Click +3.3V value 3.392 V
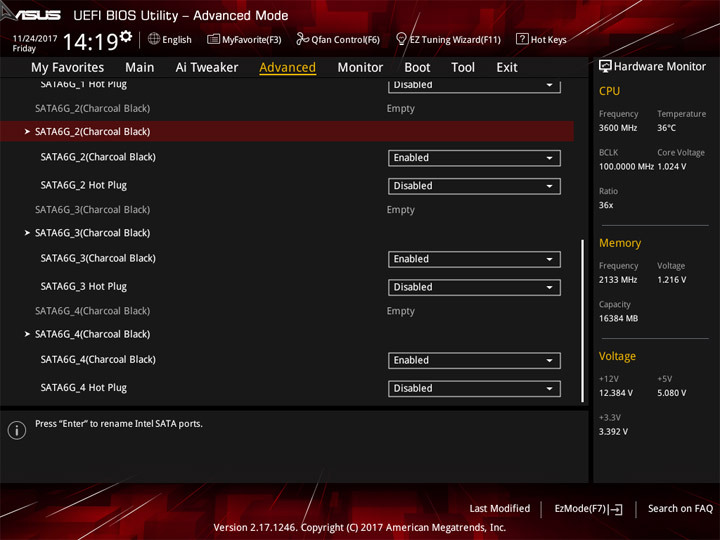The image size is (720, 540). (x=613, y=432)
